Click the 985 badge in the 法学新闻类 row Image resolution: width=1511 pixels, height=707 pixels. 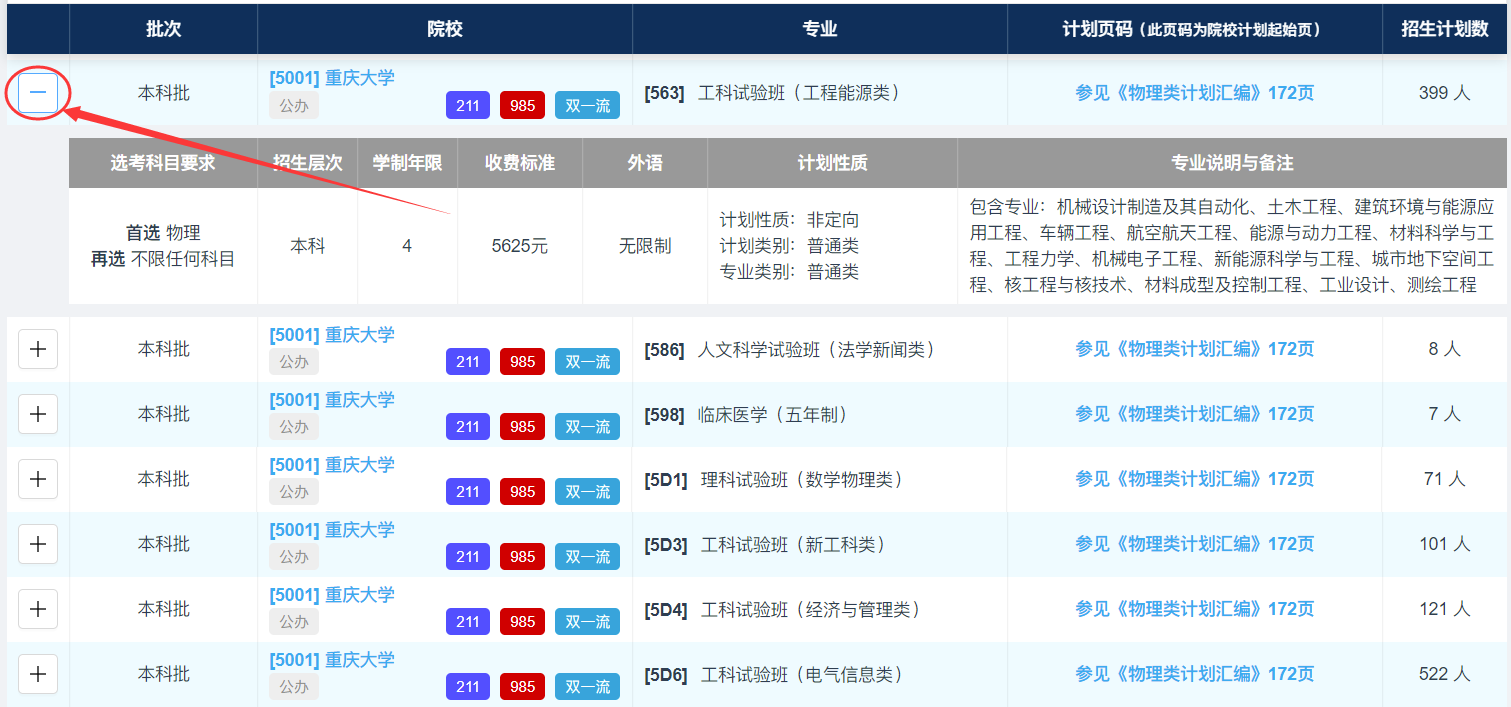point(522,362)
